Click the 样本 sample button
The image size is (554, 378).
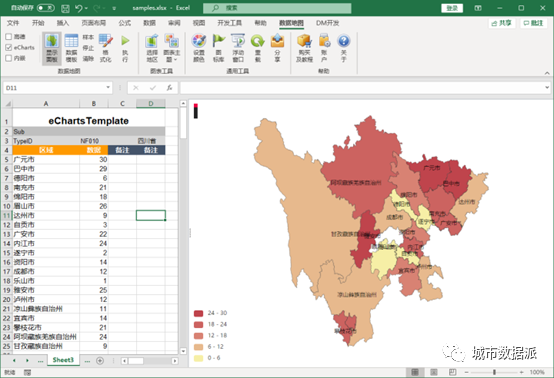point(88,37)
